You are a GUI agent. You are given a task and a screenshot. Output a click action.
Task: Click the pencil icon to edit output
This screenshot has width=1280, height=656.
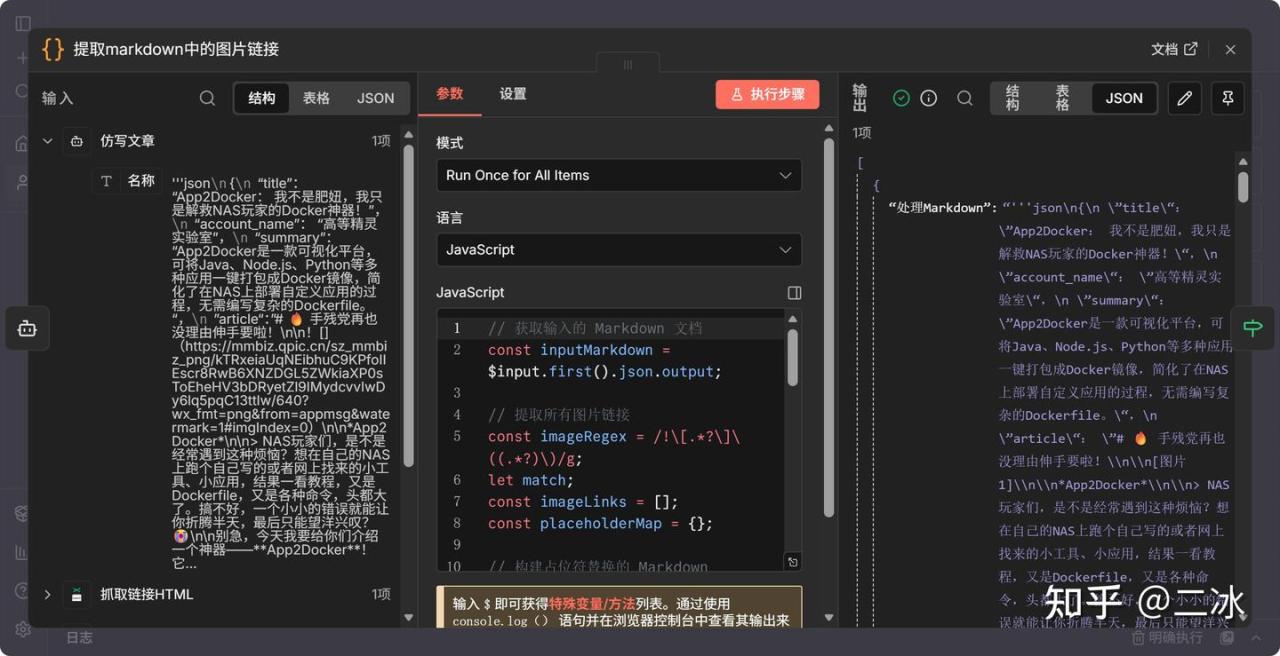pos(1185,98)
